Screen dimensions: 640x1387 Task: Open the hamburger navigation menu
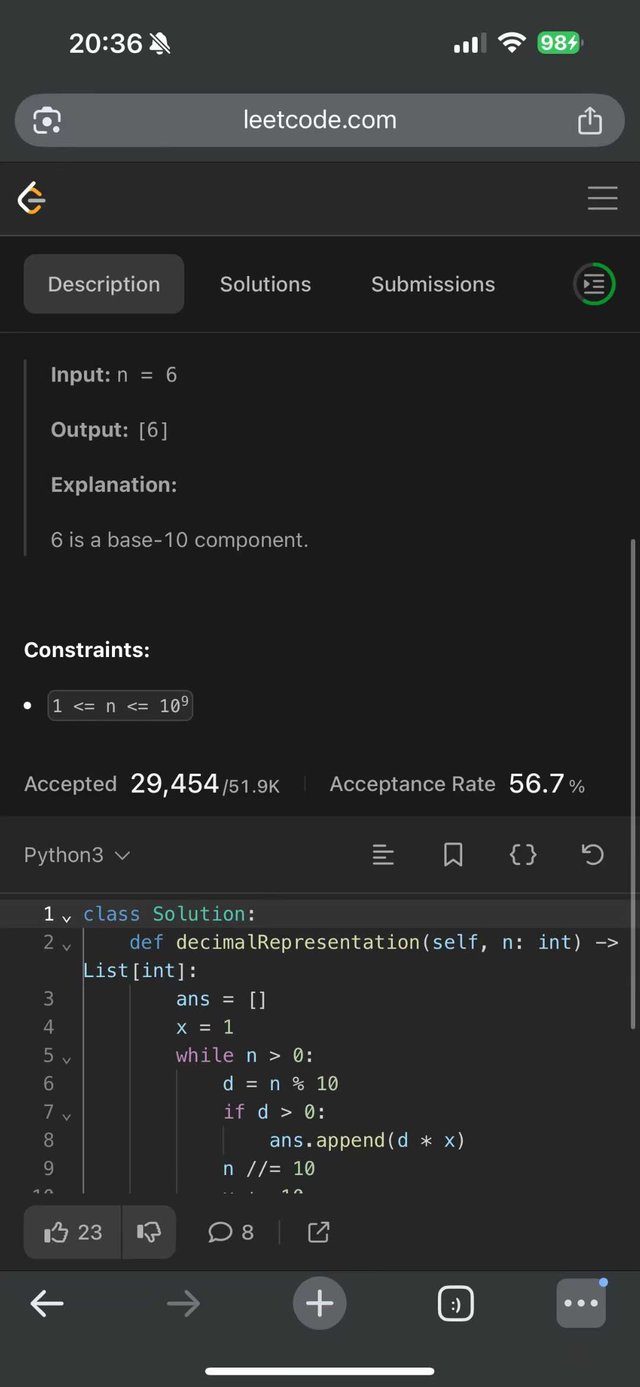602,199
